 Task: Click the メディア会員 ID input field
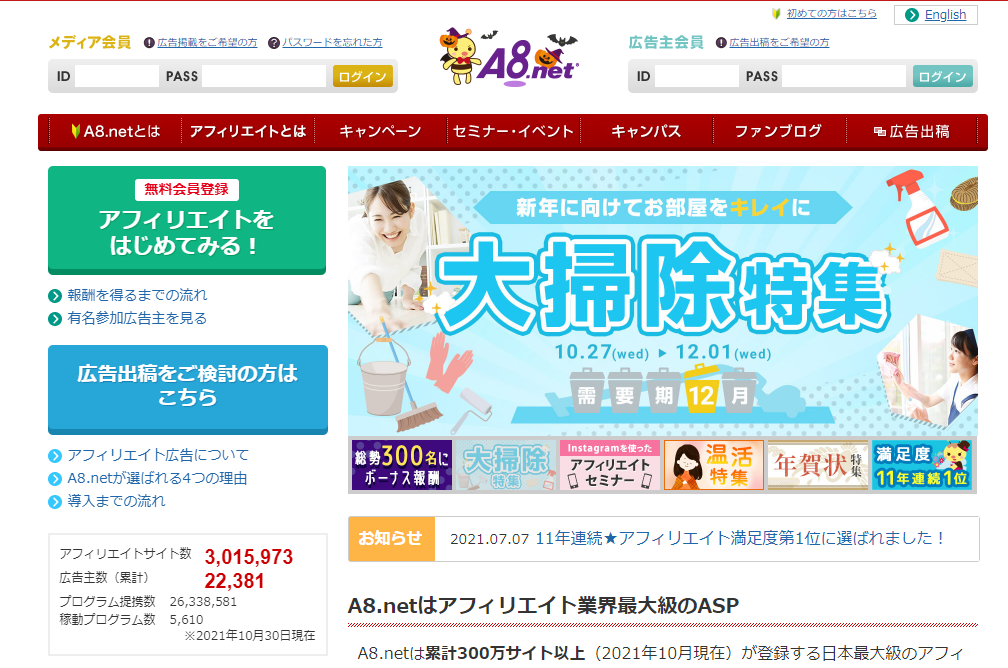(x=116, y=76)
